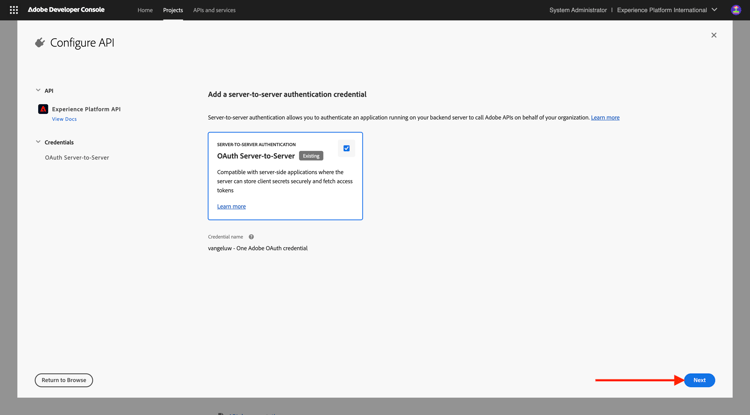Click the OAuth Server-to-Server card title

(256, 156)
